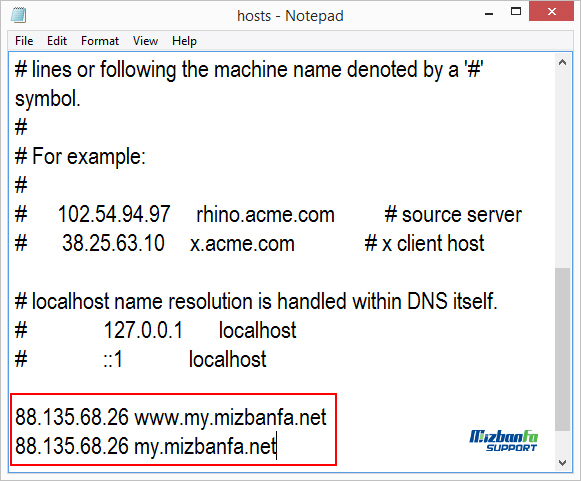The width and height of the screenshot is (581, 481).
Task: Click the vertical scrollbar thumb
Action: [562, 349]
